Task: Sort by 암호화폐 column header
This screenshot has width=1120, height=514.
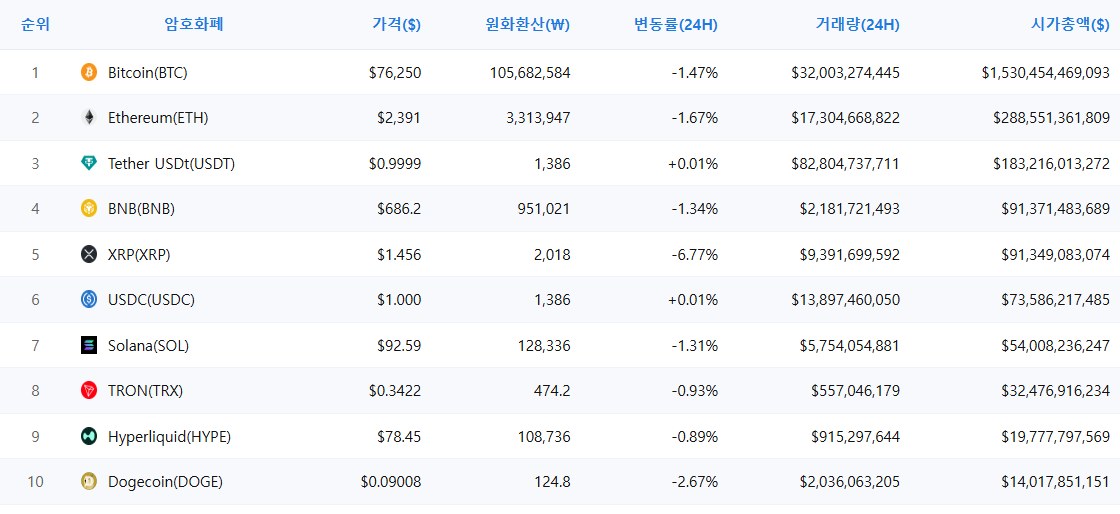Action: click(x=194, y=24)
